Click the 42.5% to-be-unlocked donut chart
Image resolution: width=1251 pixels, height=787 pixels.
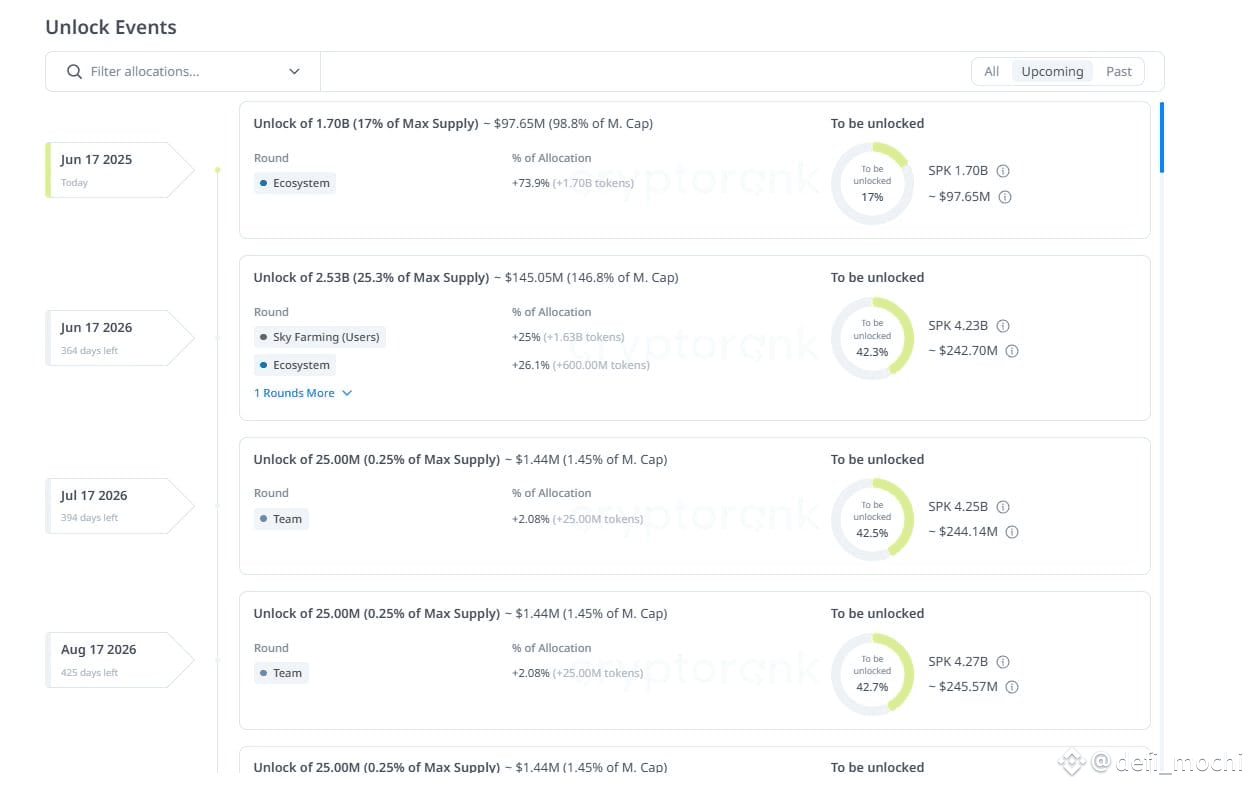[x=872, y=519]
